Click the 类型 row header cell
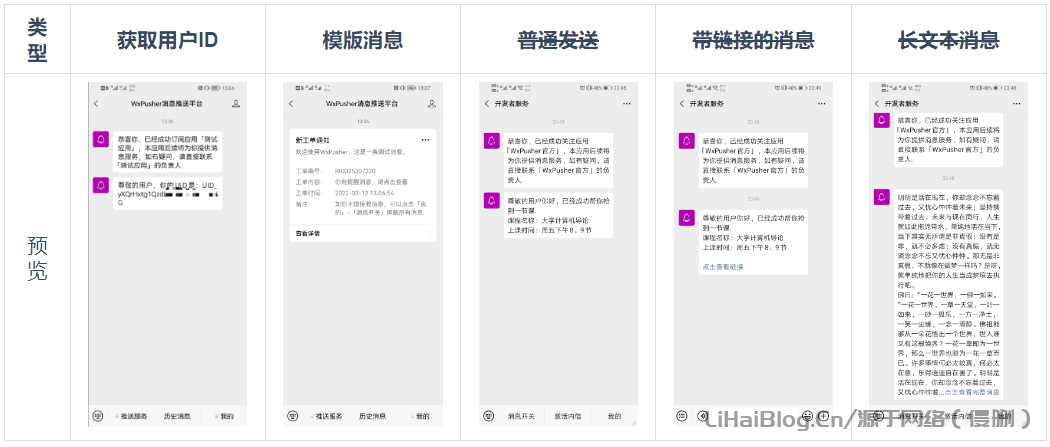 [x=38, y=39]
